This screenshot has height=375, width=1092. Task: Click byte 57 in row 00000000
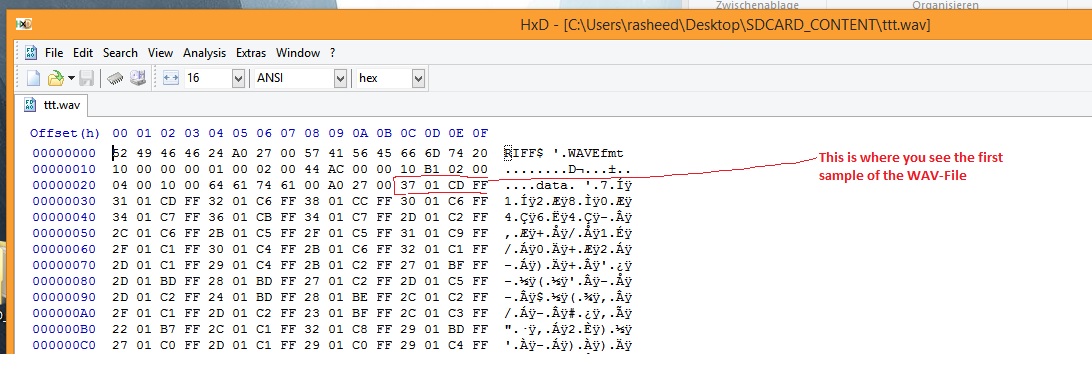coord(311,153)
